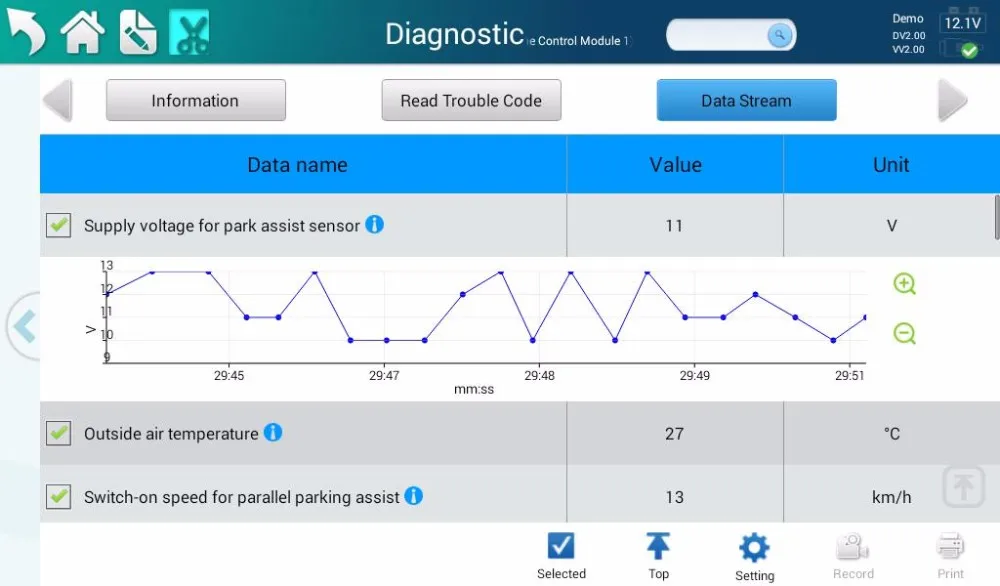Click the value 27 for outside temperature

pos(674,434)
